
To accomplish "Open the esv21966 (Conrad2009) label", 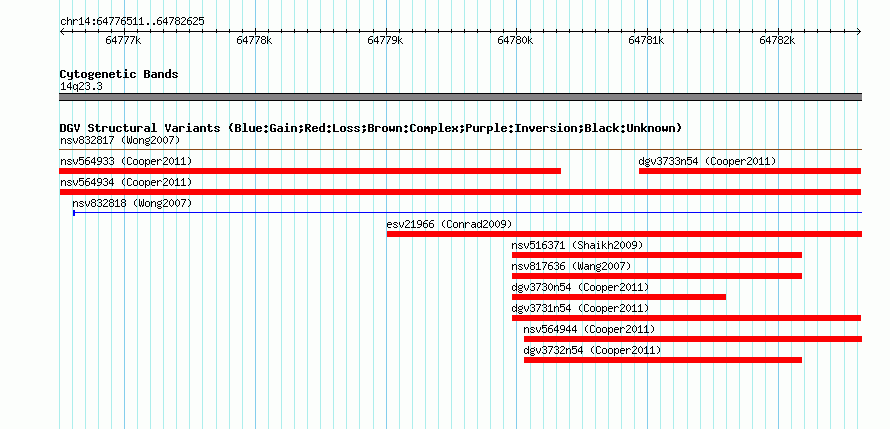I will pos(449,224).
